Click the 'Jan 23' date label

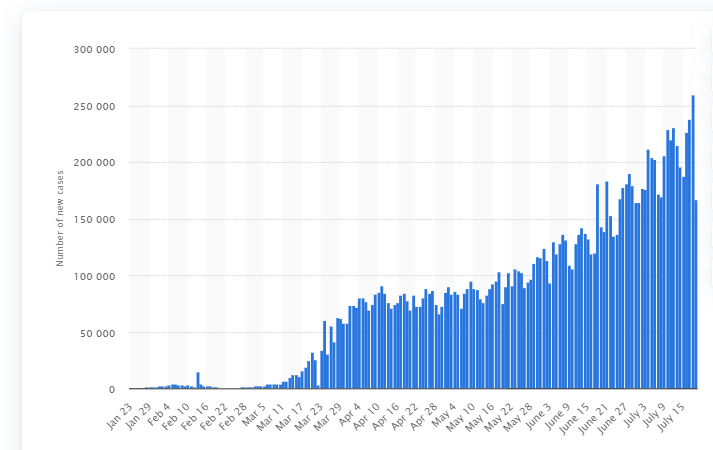(120, 416)
